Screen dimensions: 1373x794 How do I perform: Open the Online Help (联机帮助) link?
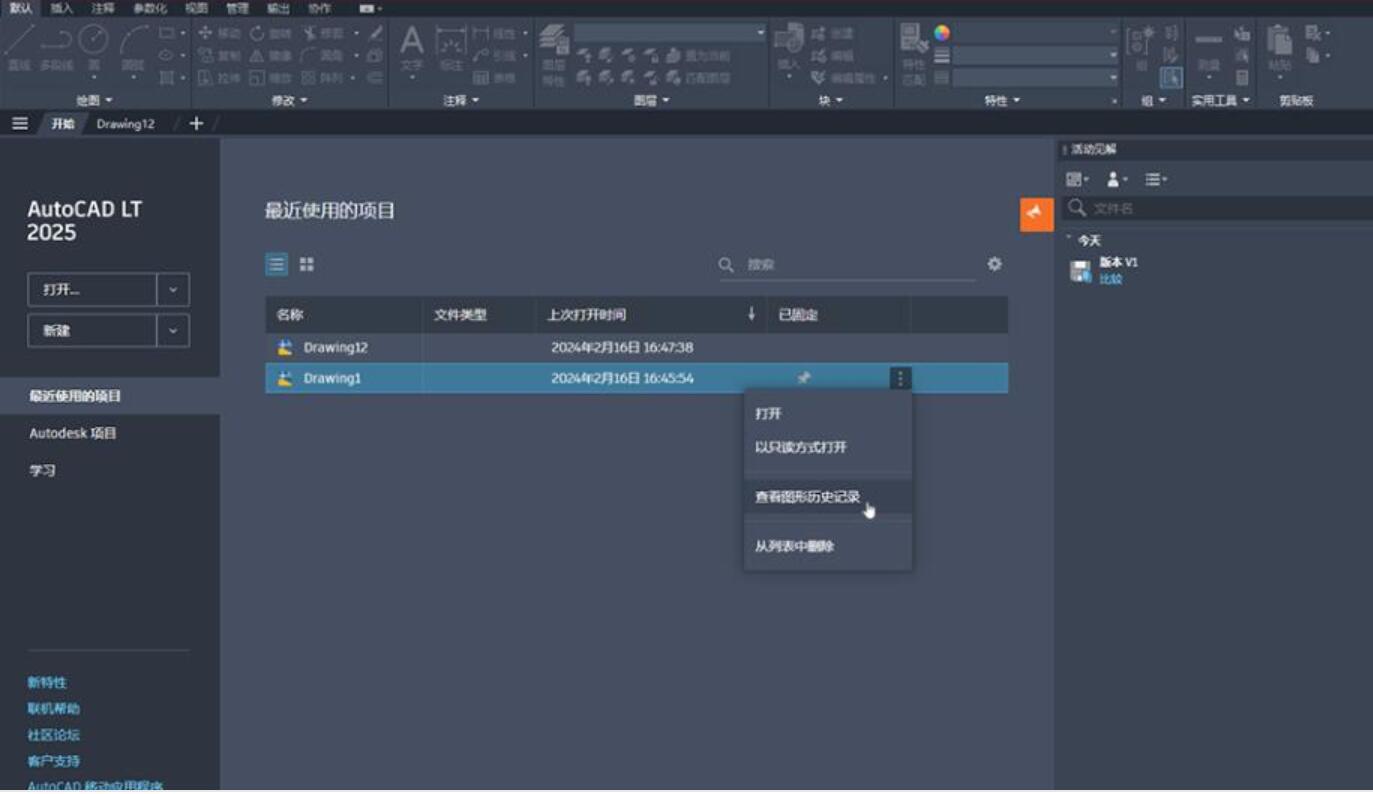click(x=53, y=708)
